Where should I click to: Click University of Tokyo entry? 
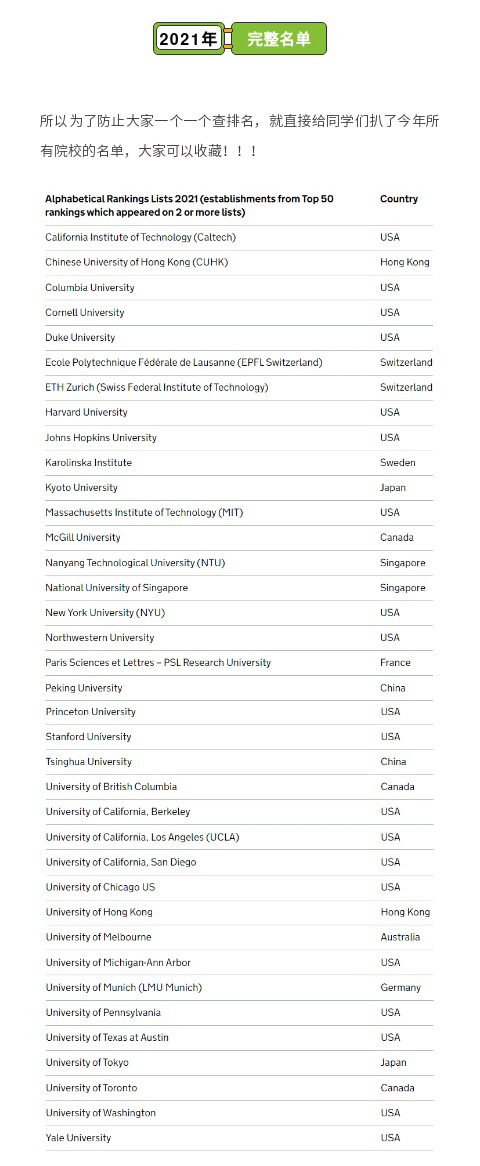[x=87, y=1063]
